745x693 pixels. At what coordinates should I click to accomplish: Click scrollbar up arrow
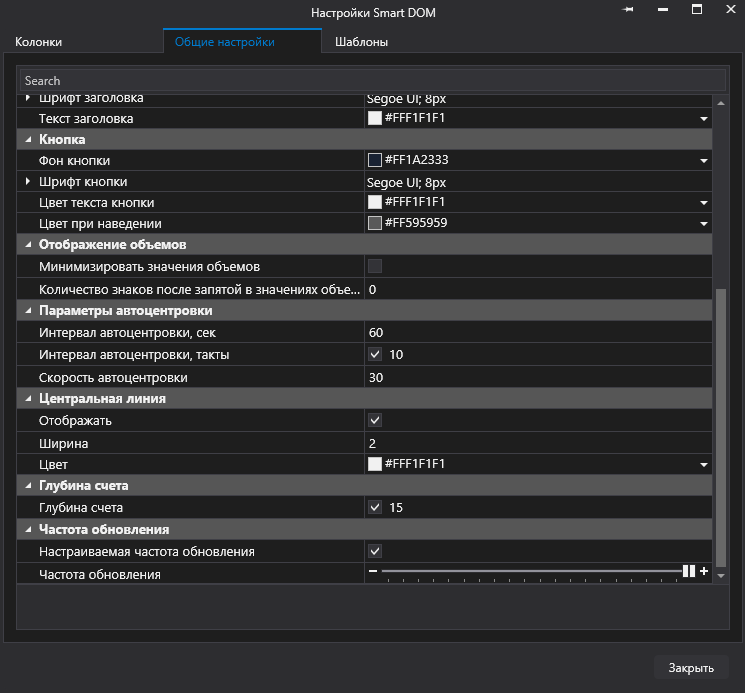pos(721,103)
